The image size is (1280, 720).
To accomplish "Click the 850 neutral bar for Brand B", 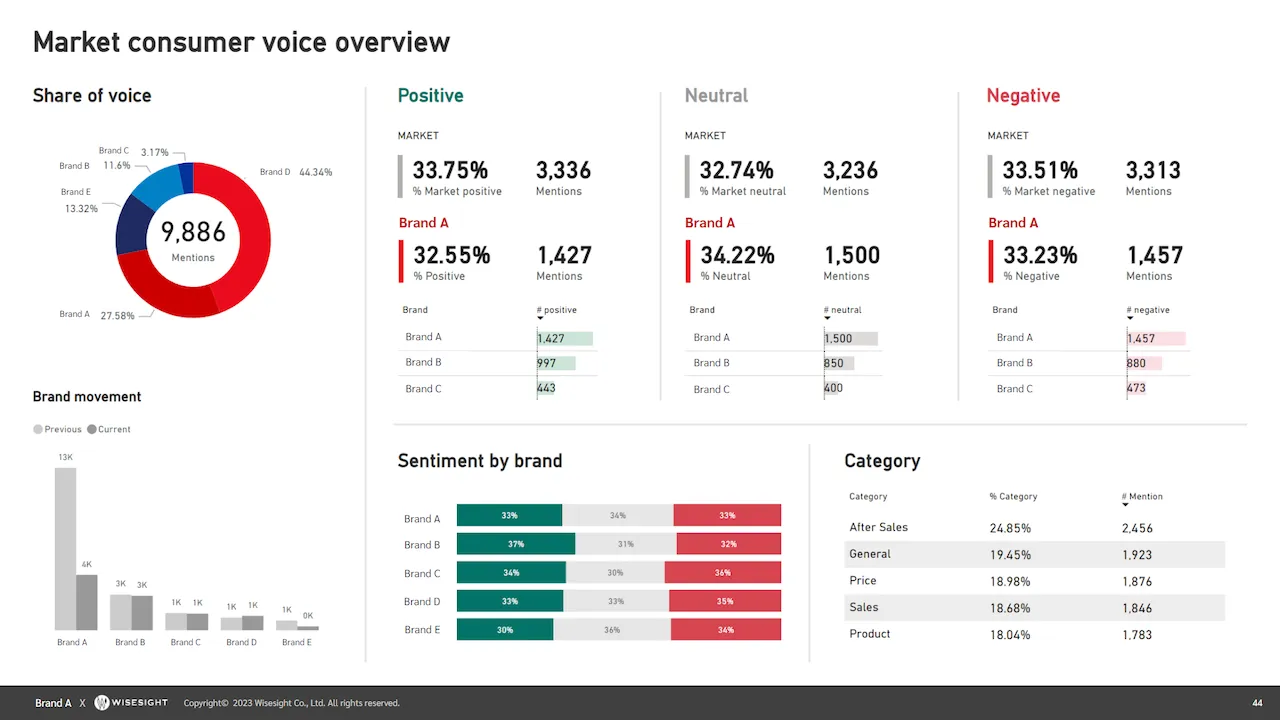I will click(839, 363).
